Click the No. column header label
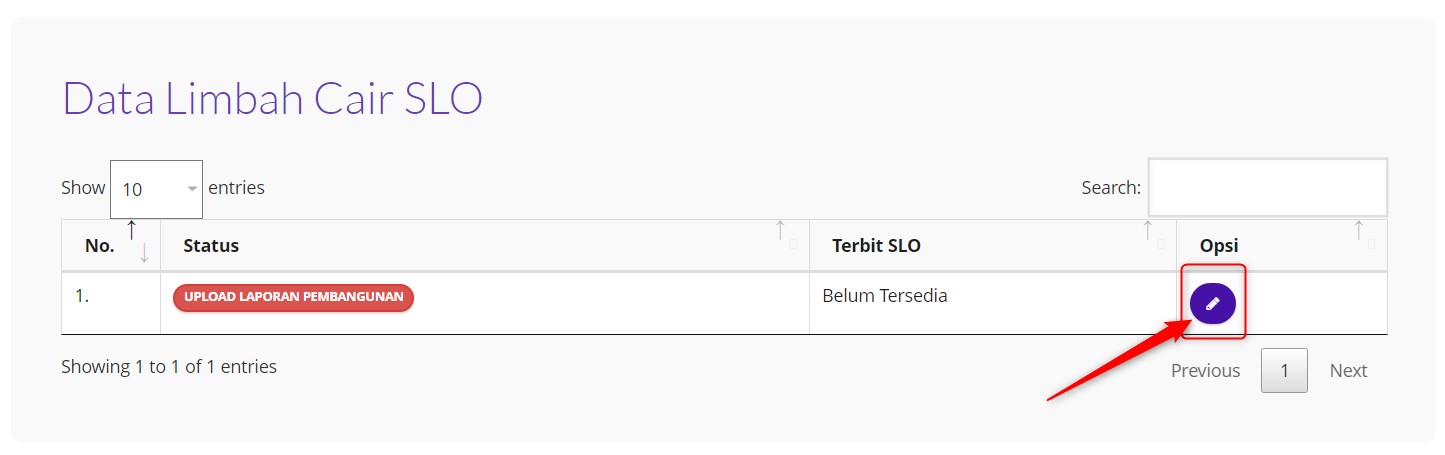The height and width of the screenshot is (455, 1445). 100,245
